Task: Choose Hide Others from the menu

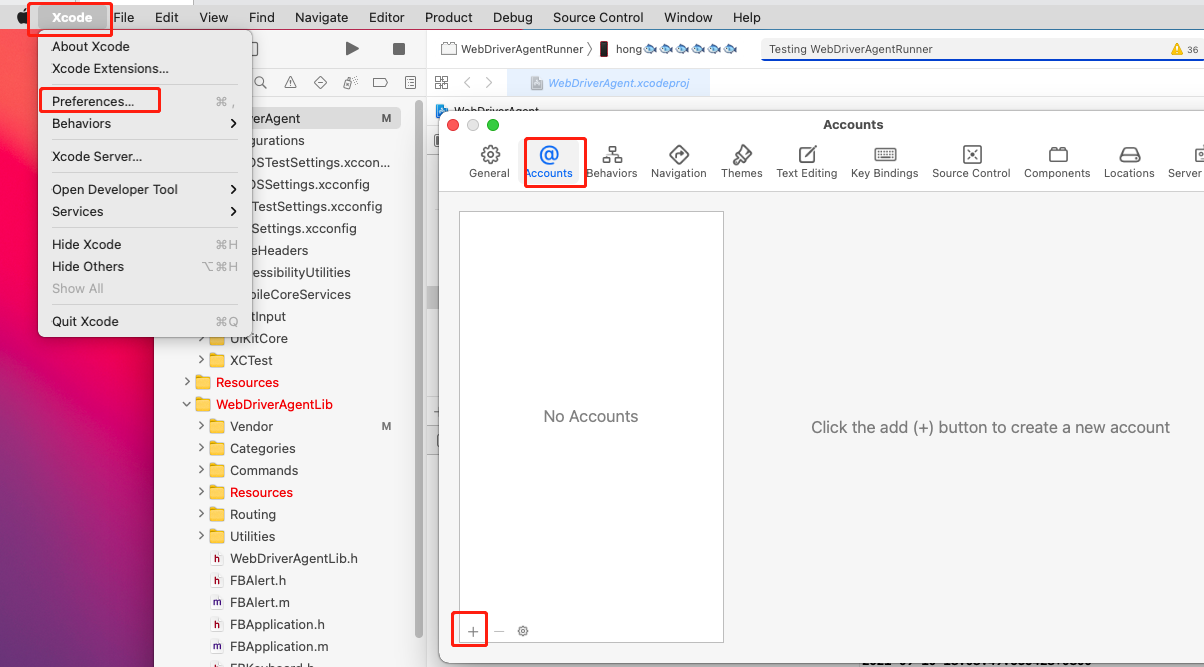Action: tap(145, 266)
